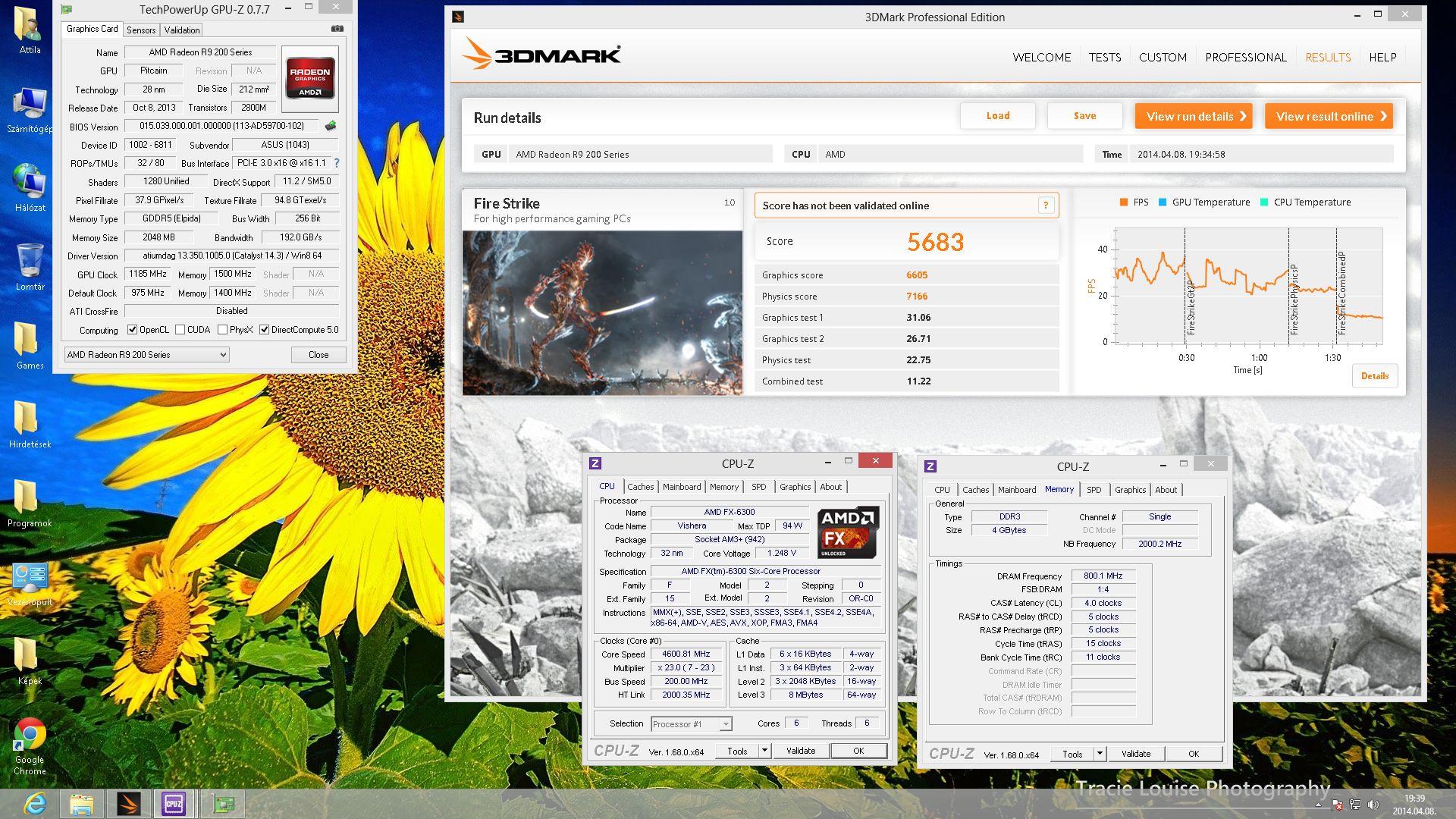Click the Details button below the FPS graph
Screen dimensions: 1456x819
(1374, 376)
